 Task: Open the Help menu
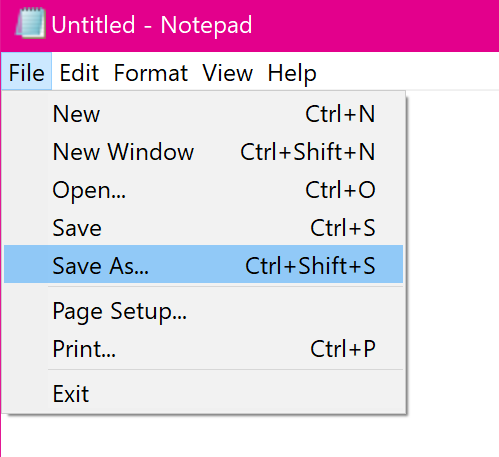tap(292, 73)
